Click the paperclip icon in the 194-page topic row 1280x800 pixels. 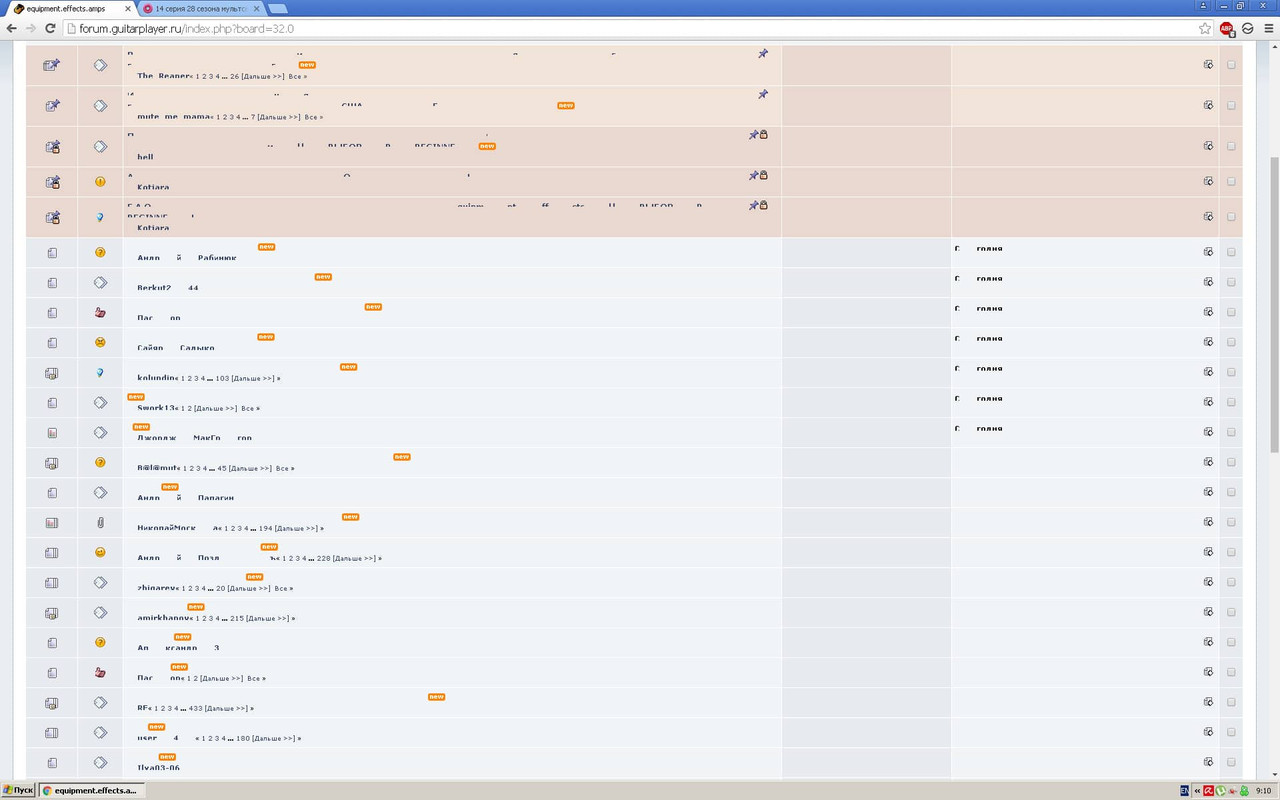coord(100,522)
